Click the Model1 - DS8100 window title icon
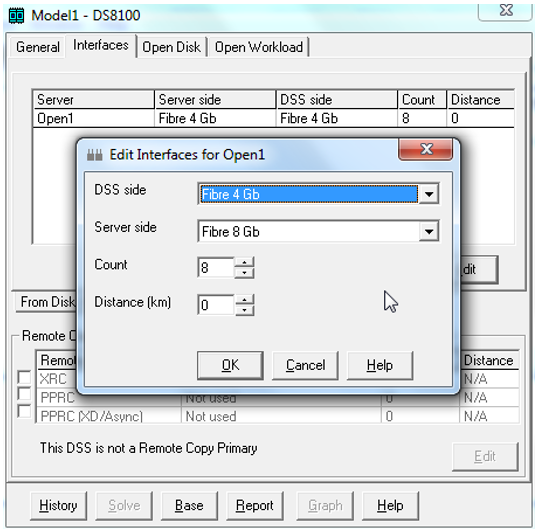Viewport: 536px width, 529px height. tap(16, 16)
